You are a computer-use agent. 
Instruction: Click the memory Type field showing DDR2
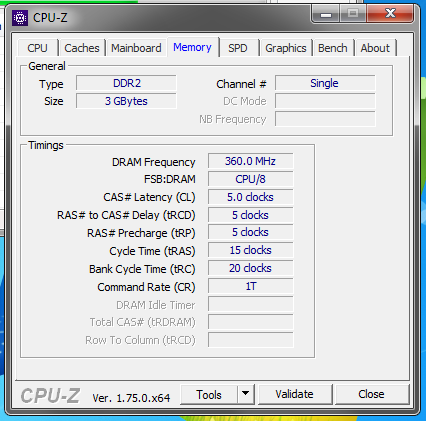pos(126,83)
